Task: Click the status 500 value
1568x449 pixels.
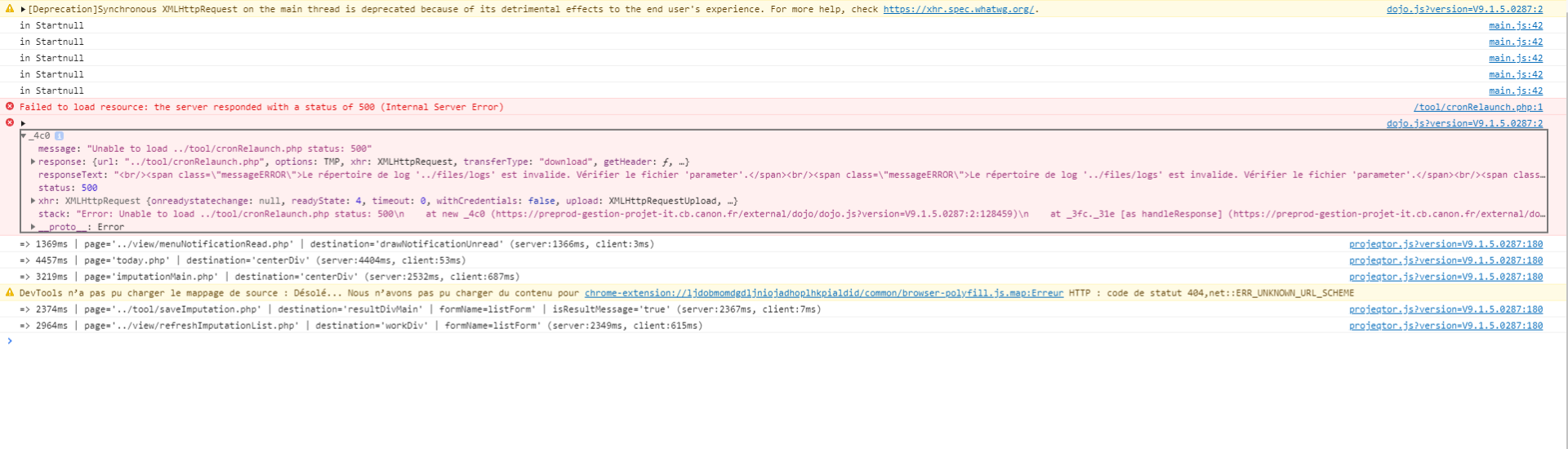Action: click(89, 188)
